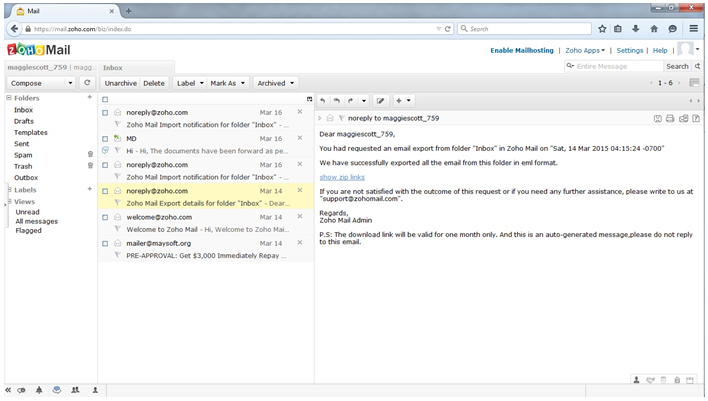Viewport: 708px width, 401px height.
Task: Refresh the mailbox with the reload icon
Action: tap(87, 83)
